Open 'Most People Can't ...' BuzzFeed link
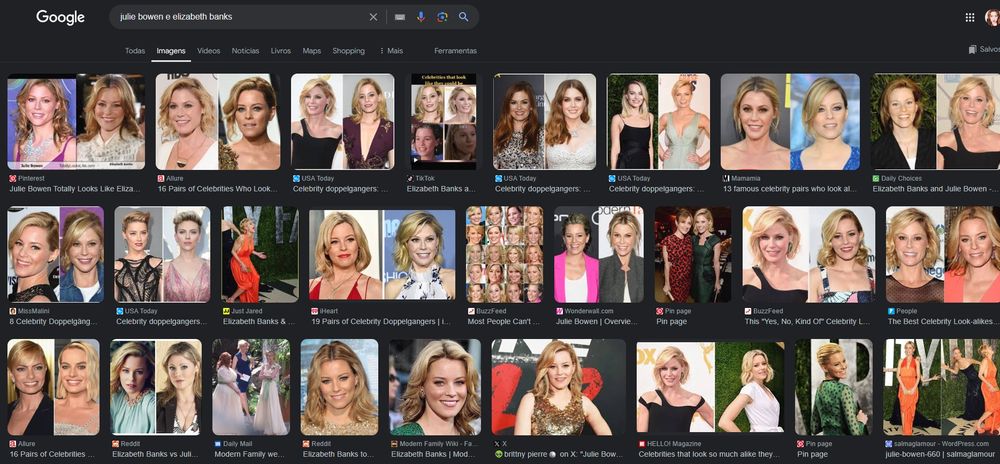This screenshot has height=464, width=1000. pyautogui.click(x=504, y=322)
